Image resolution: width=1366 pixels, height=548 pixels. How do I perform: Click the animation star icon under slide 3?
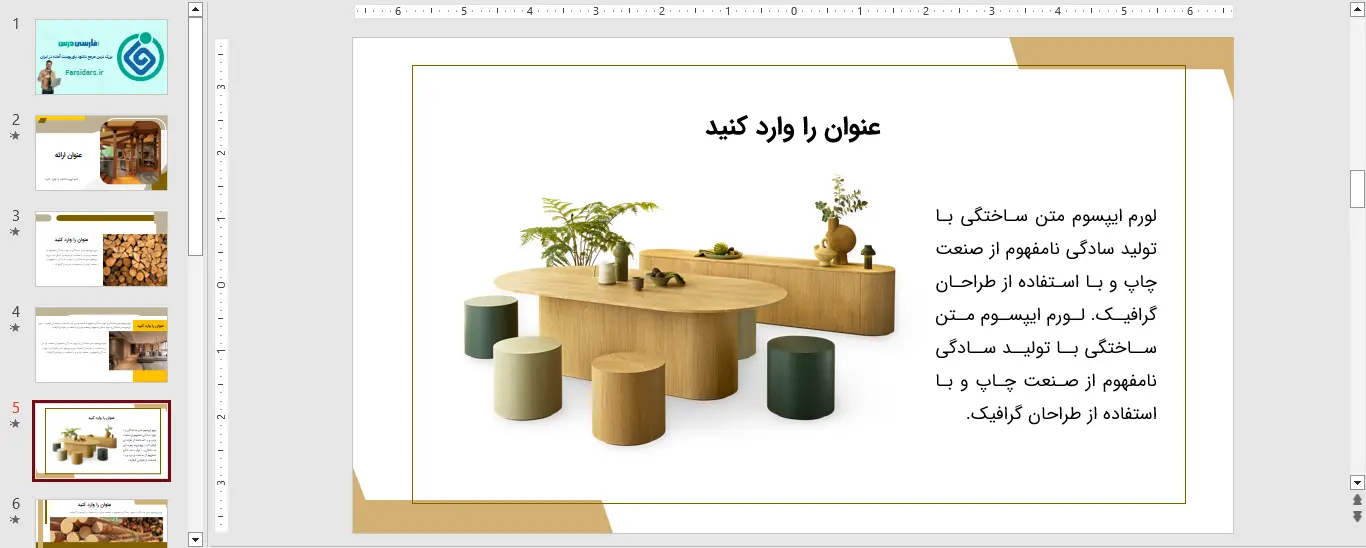pyautogui.click(x=15, y=231)
